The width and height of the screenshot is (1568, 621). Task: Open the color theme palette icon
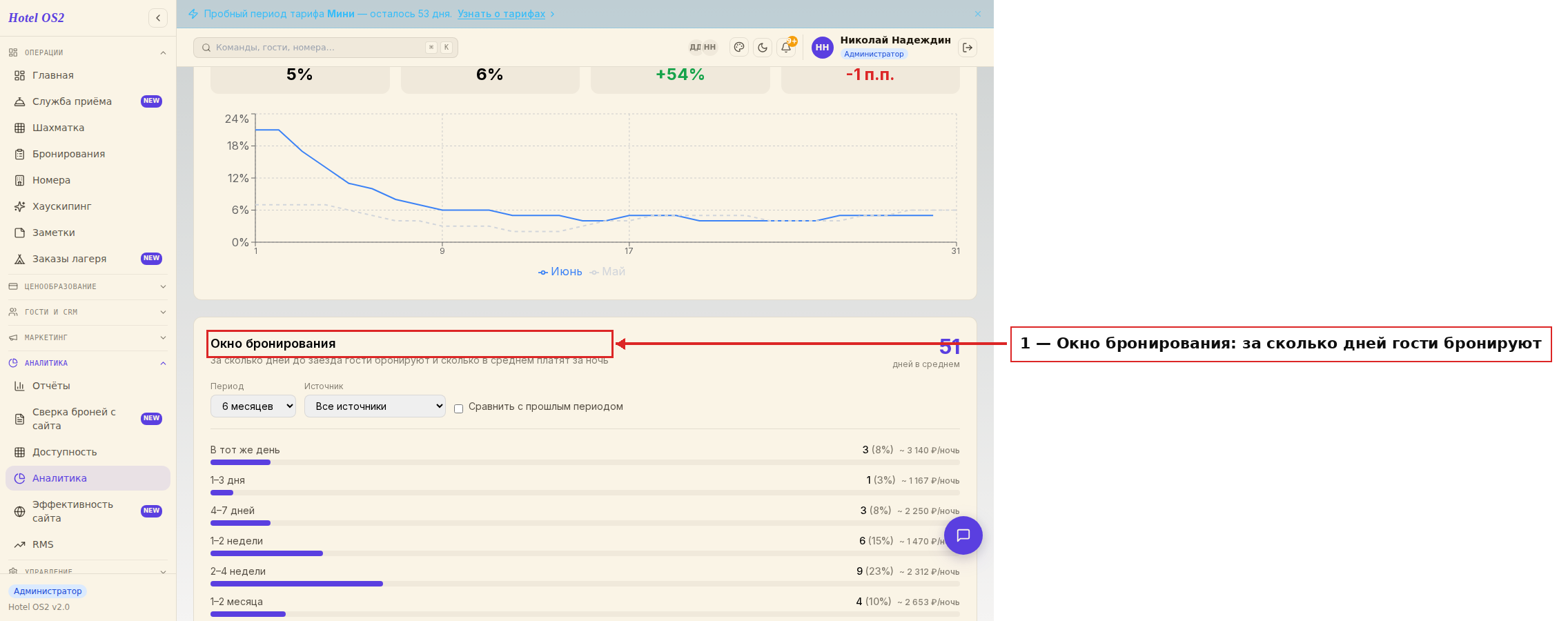[x=739, y=48]
